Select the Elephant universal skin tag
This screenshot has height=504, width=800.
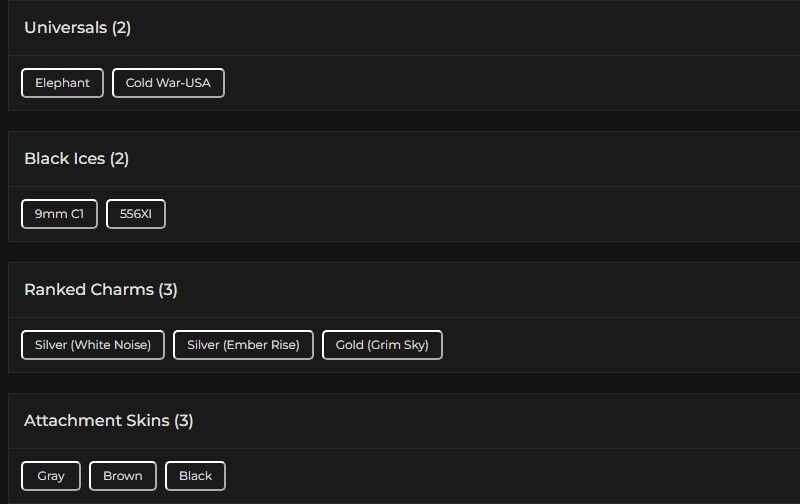tap(62, 83)
